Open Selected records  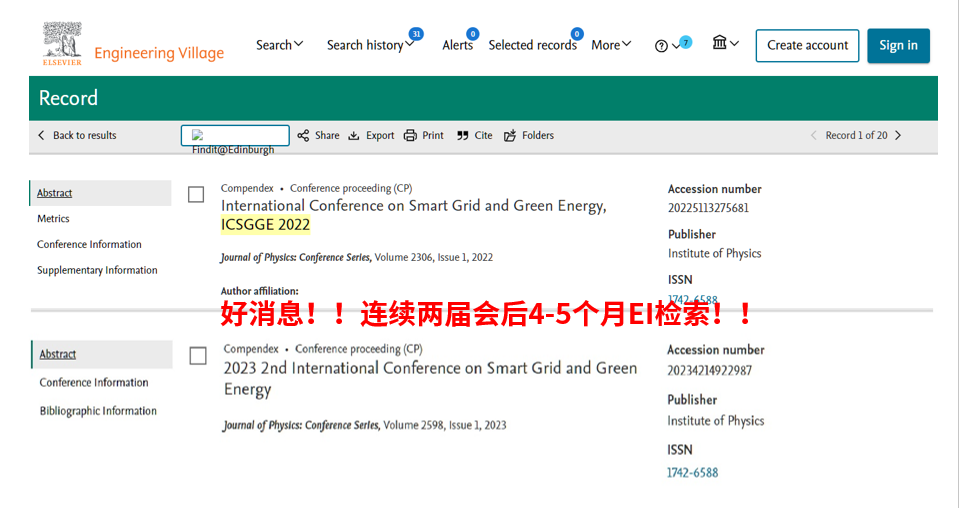532,45
